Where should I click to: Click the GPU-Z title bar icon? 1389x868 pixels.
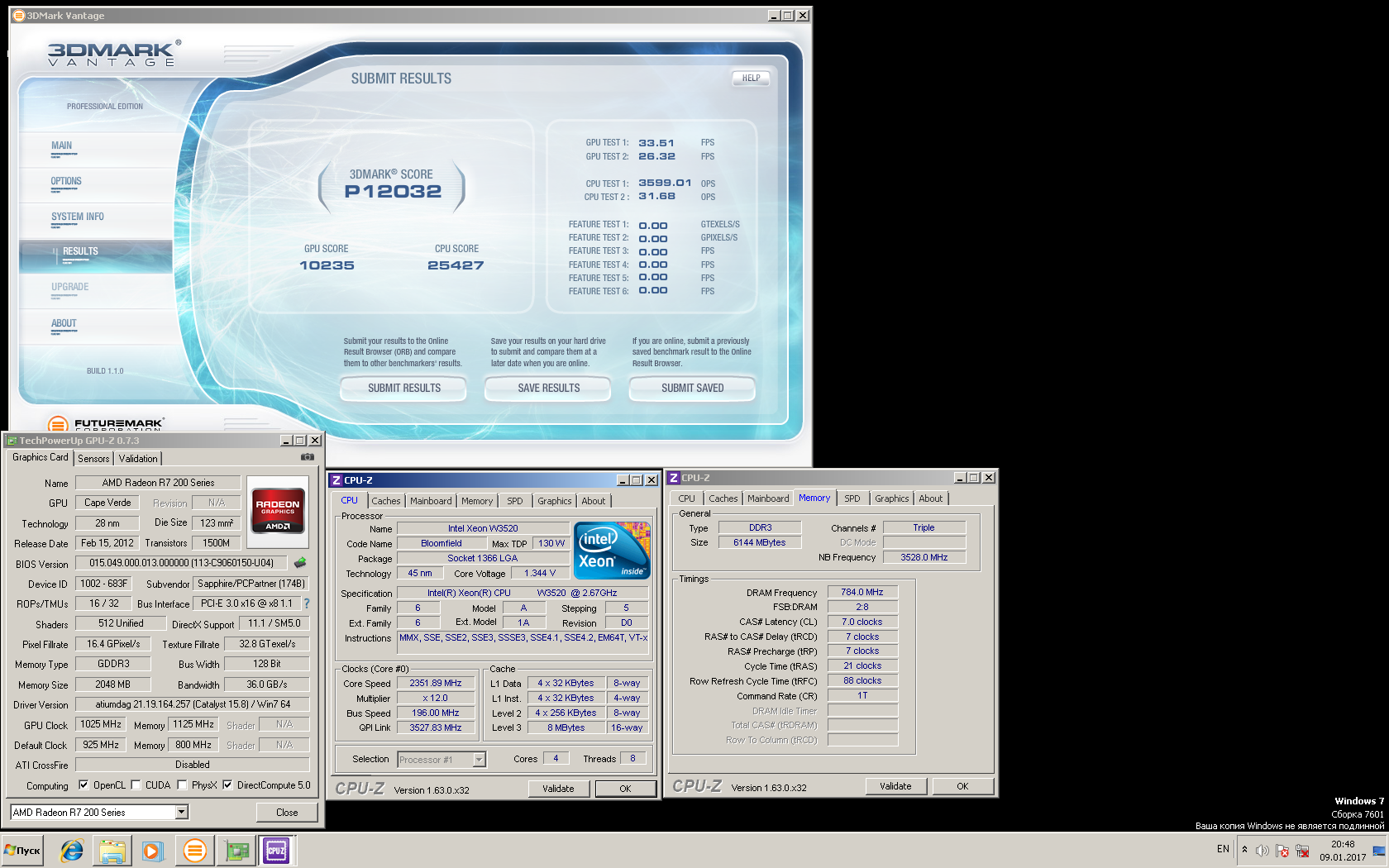(12, 441)
